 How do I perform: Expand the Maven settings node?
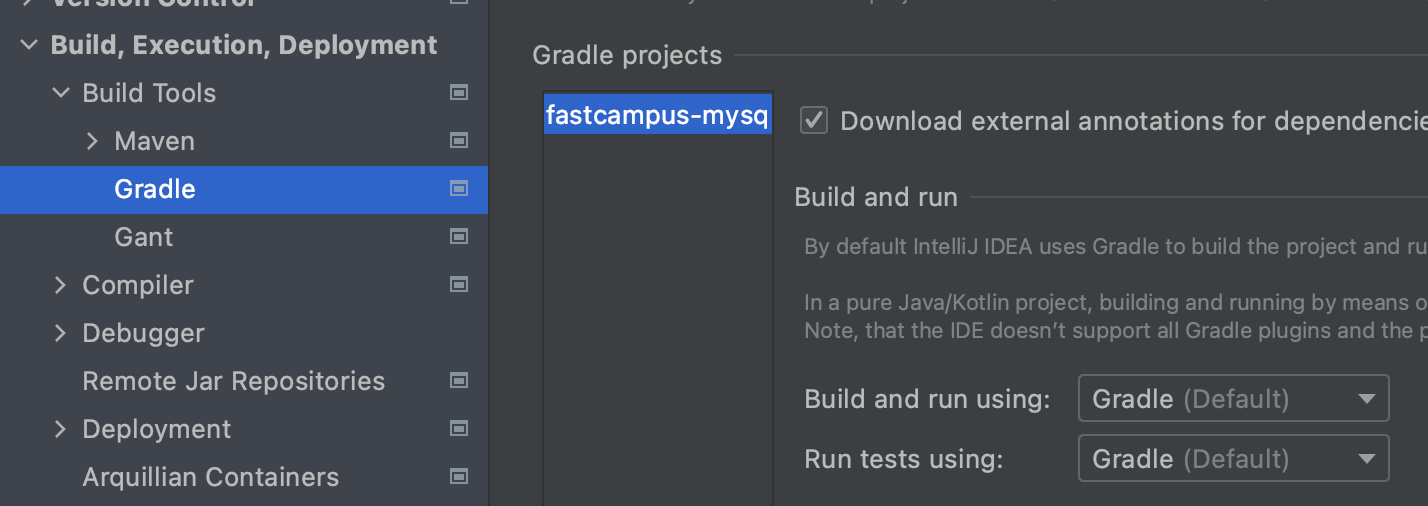[93, 141]
